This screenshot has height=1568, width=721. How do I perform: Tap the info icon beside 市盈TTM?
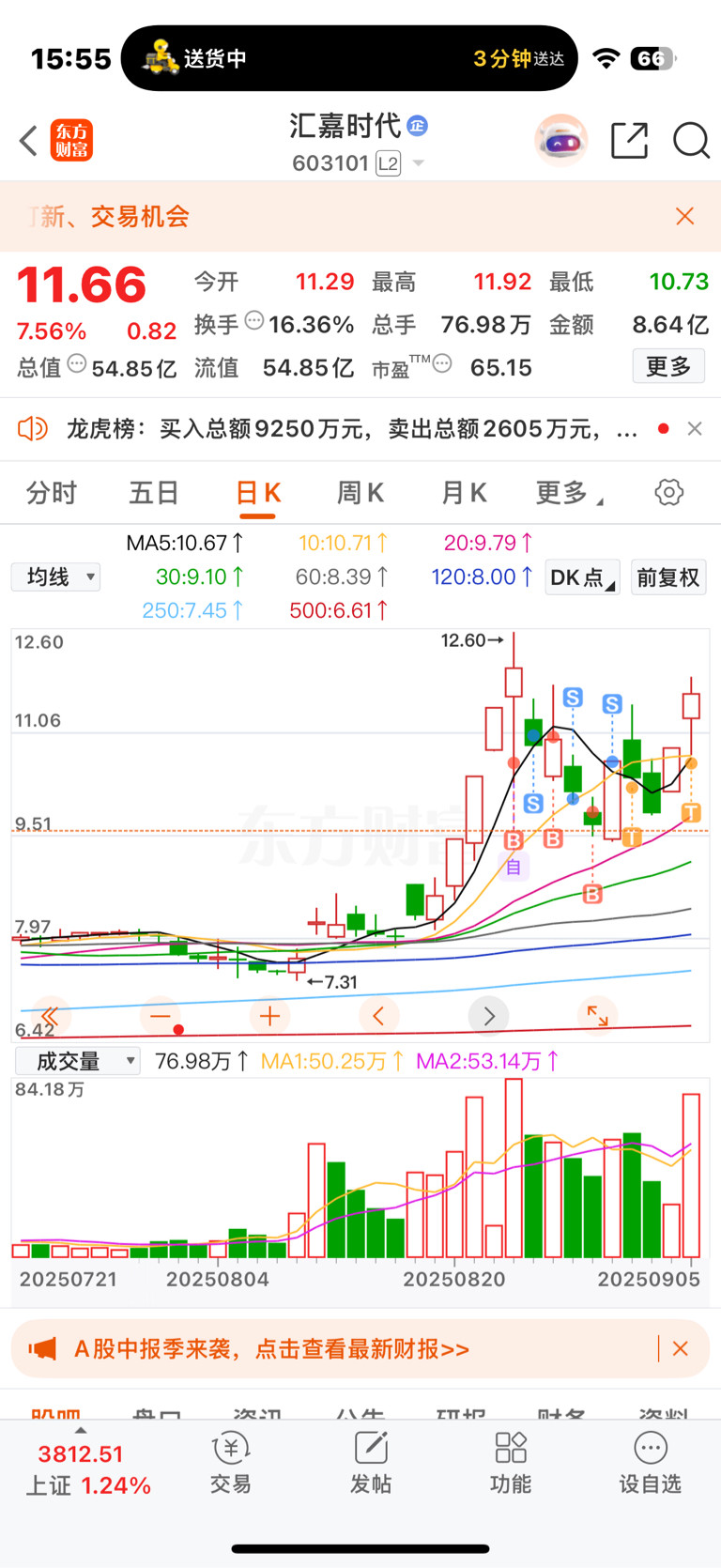click(442, 363)
